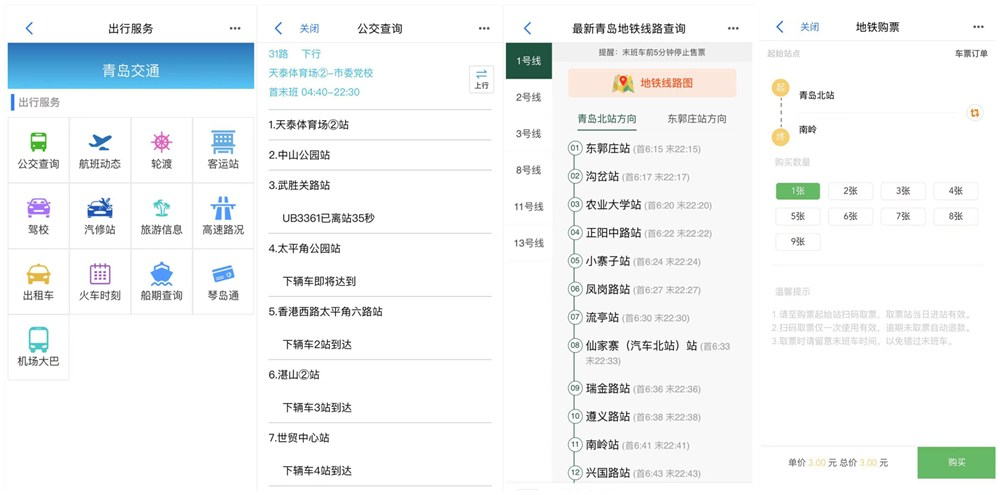Toggle bus direction to 上行
The width and height of the screenshot is (1000, 495).
[x=481, y=79]
